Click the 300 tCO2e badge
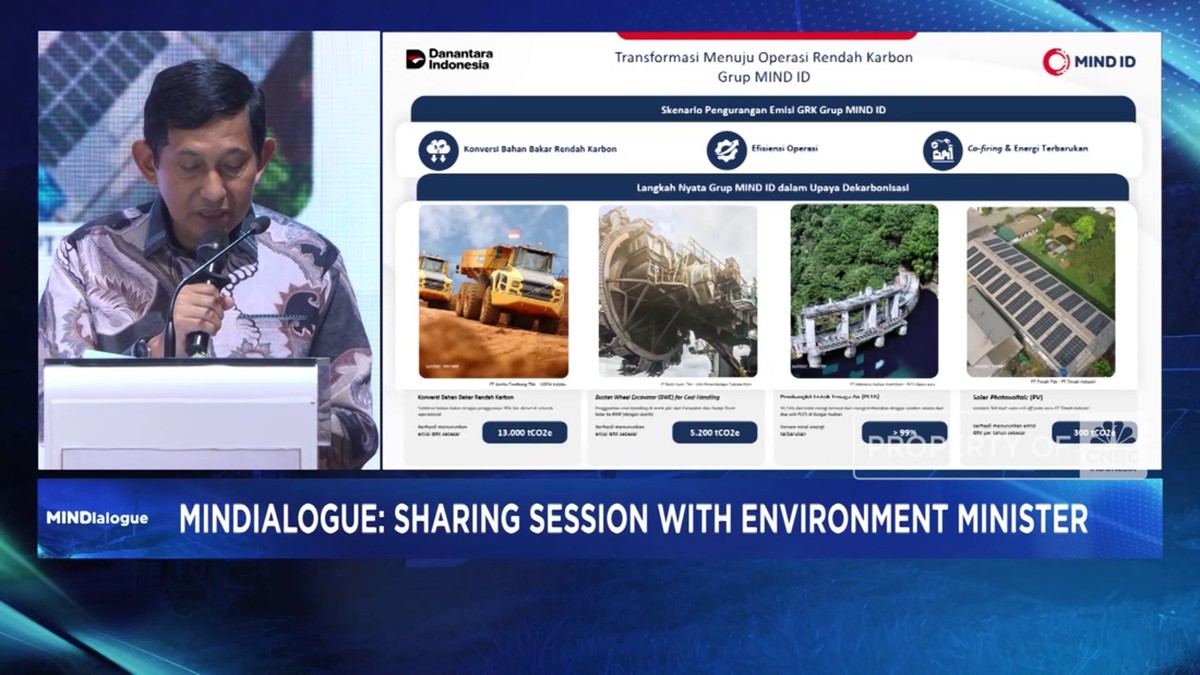 [x=1094, y=432]
